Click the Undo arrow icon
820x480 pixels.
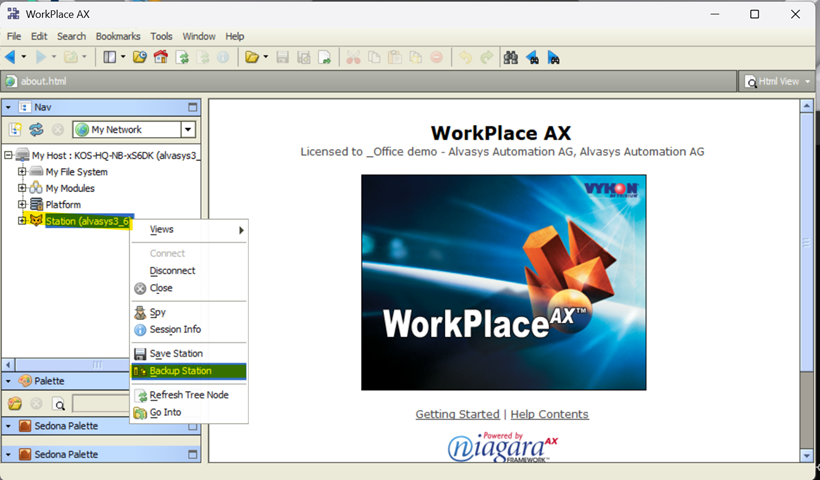[x=465, y=58]
